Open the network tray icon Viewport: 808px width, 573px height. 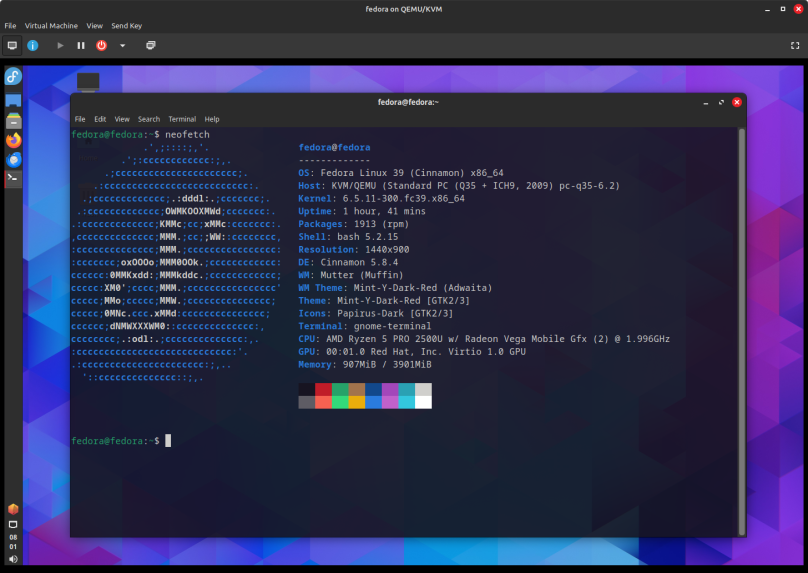(x=13, y=525)
